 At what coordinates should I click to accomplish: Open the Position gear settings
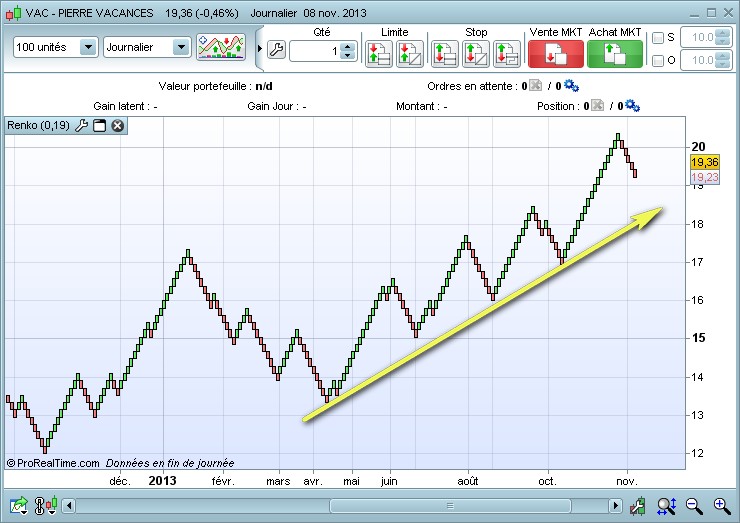[x=632, y=105]
